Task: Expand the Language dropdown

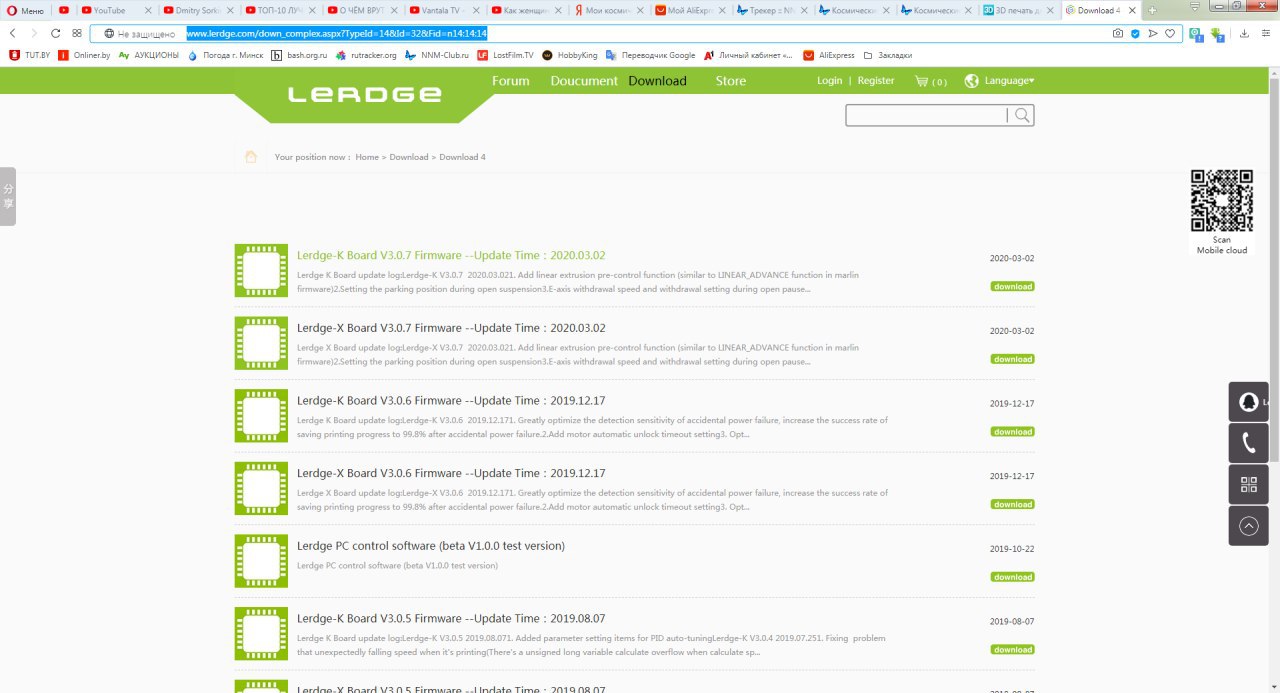Action: point(1000,80)
